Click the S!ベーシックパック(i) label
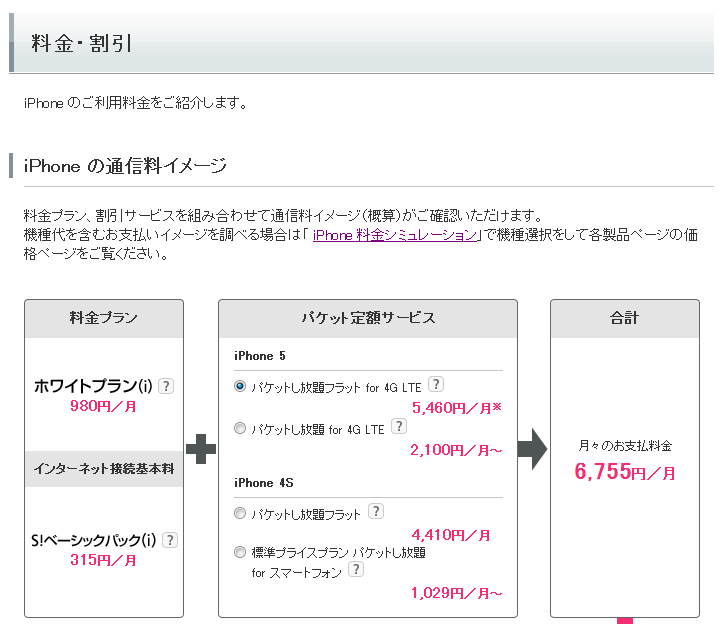 pyautogui.click(x=94, y=540)
